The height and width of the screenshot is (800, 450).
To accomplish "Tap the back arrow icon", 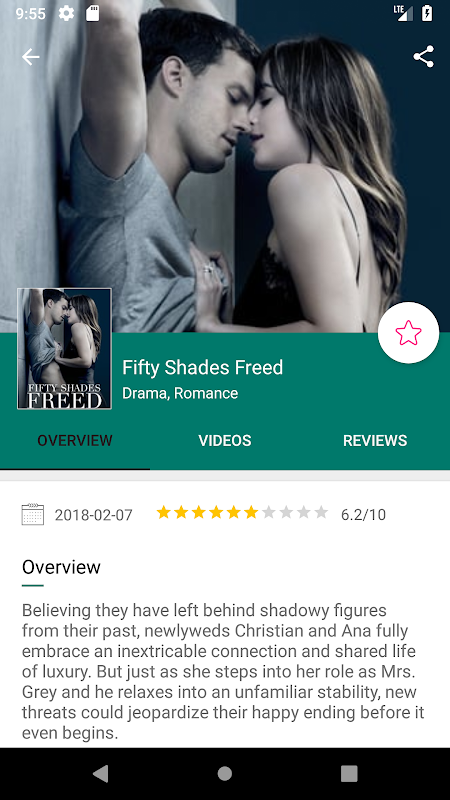I will [31, 57].
